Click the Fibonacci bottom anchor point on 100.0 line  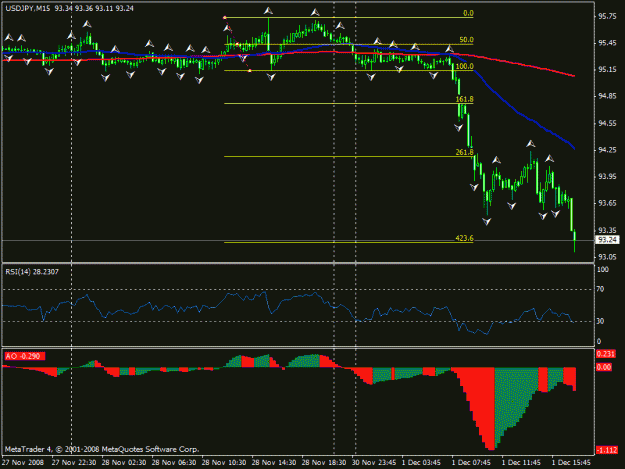(250, 71)
